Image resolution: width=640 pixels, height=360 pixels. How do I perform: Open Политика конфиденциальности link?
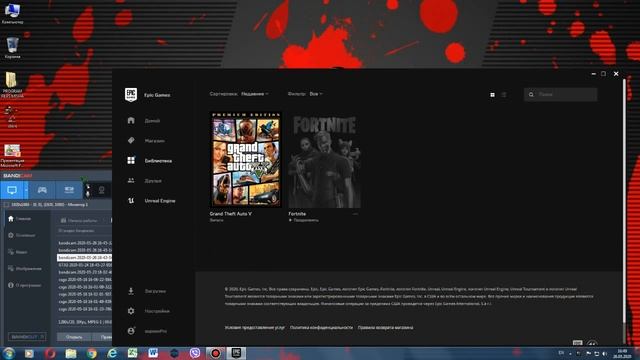321,327
